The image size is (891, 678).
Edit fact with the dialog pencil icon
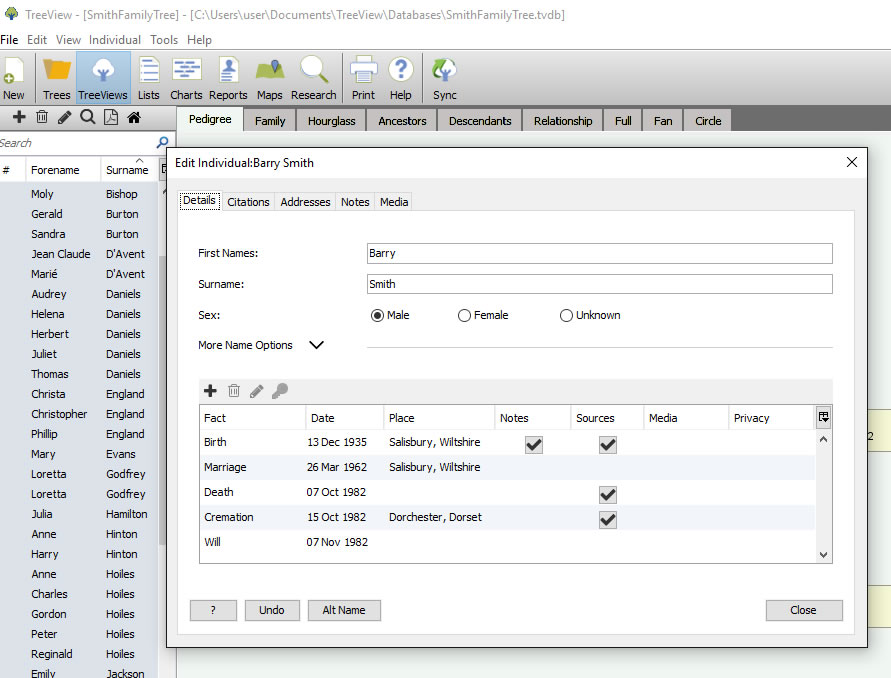257,390
